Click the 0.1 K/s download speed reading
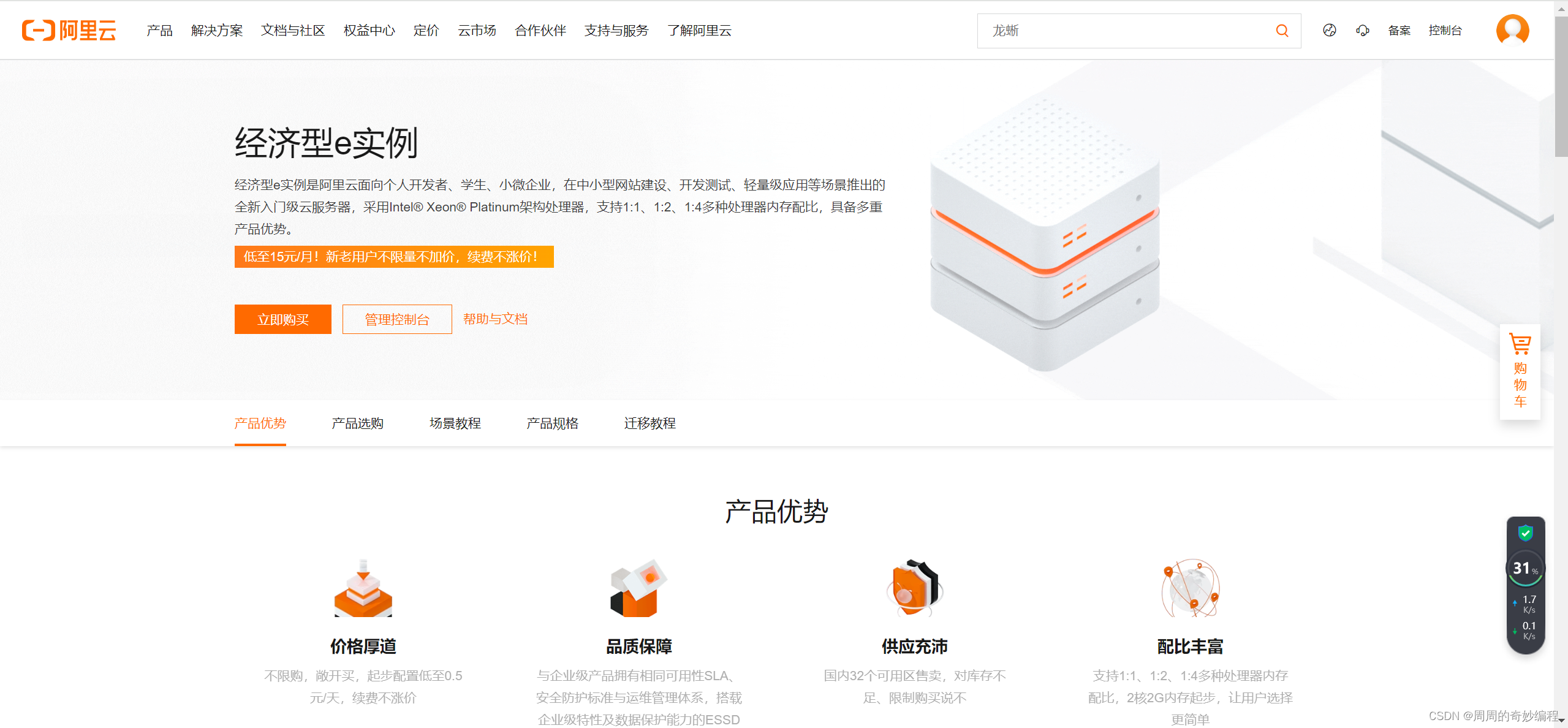The height and width of the screenshot is (728, 1568). pyautogui.click(x=1528, y=630)
